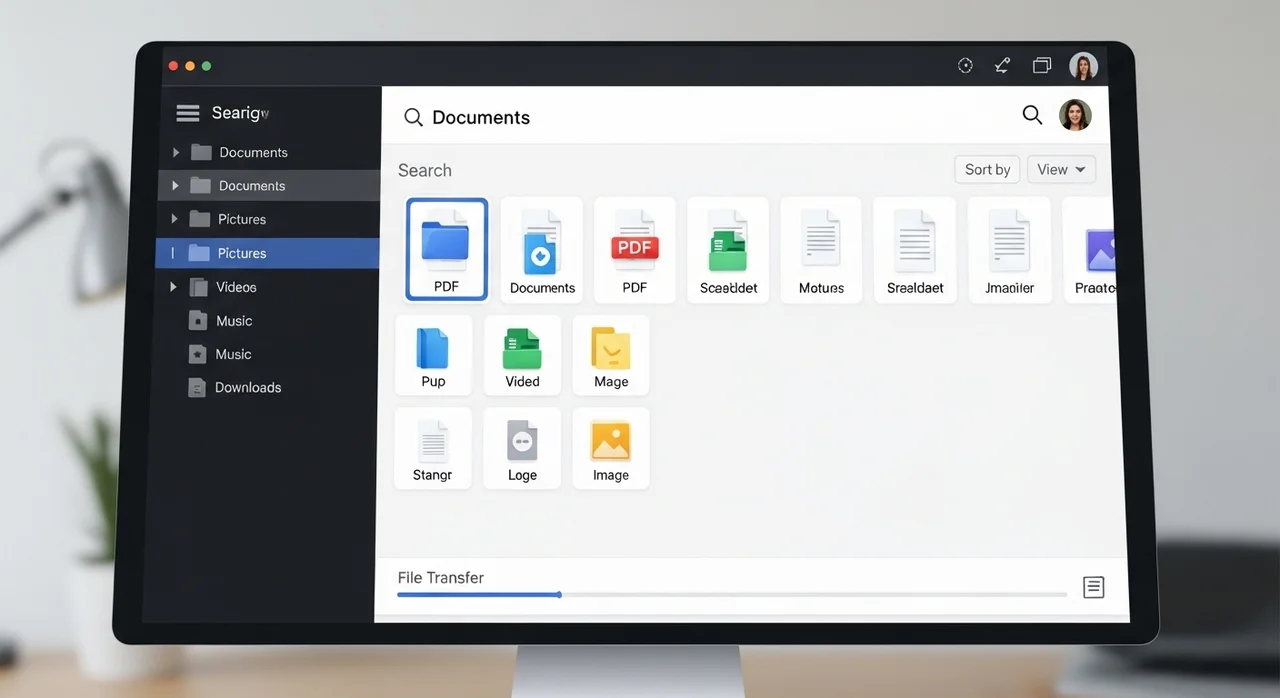Select Downloads in the sidebar

(x=248, y=388)
